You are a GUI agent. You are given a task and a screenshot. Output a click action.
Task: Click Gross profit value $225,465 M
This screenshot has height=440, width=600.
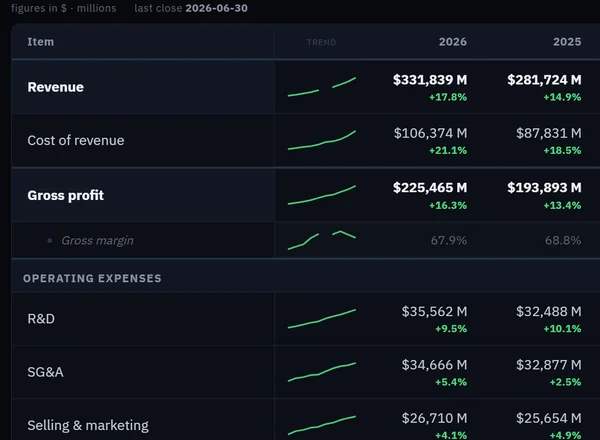coord(430,188)
